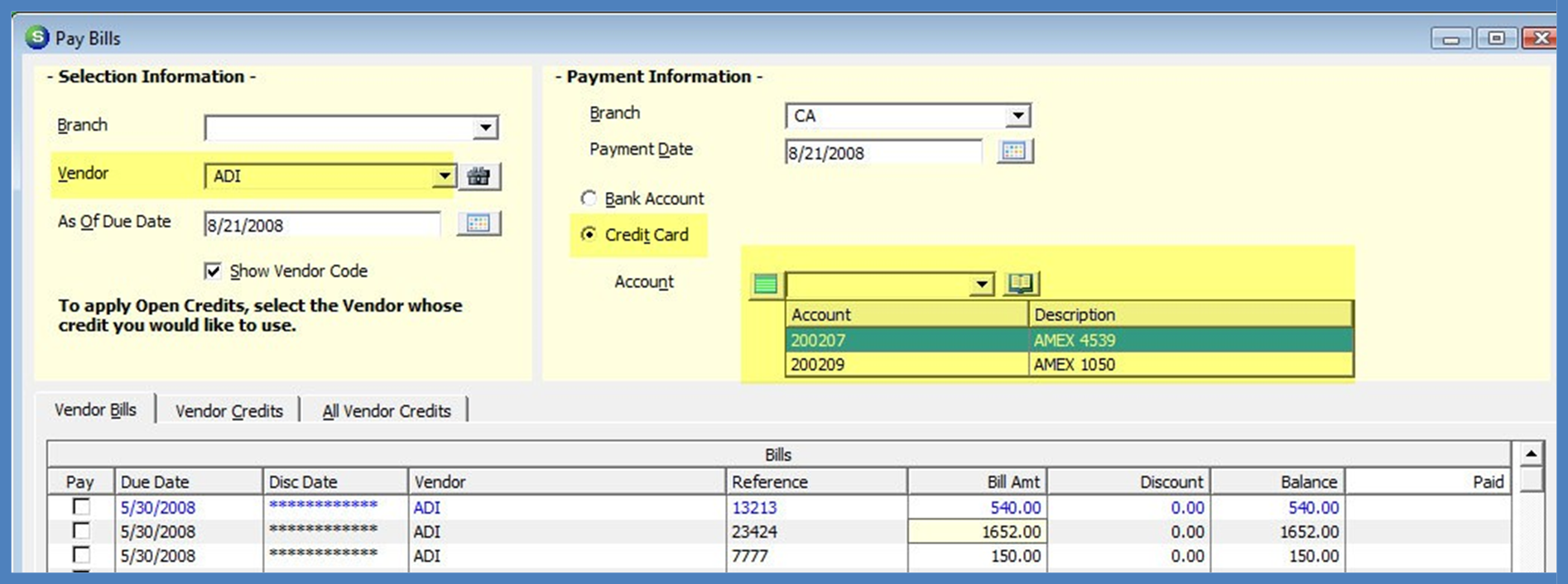Toggle the Show Vendor Code checkbox

tap(213, 271)
